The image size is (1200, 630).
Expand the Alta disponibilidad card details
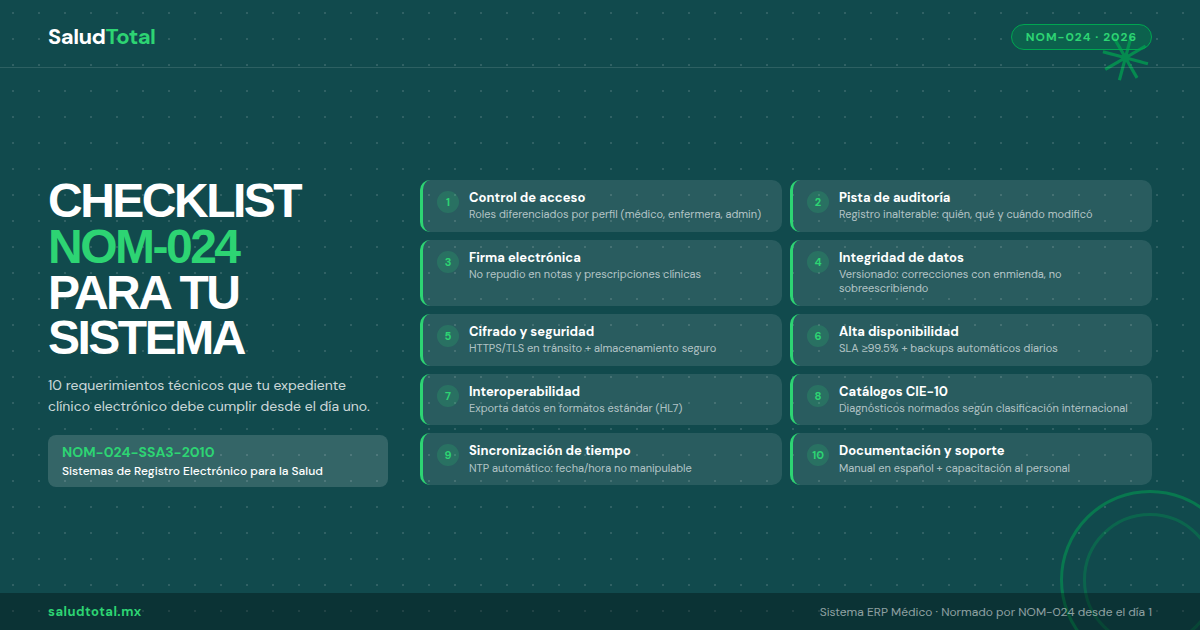[x=970, y=339]
